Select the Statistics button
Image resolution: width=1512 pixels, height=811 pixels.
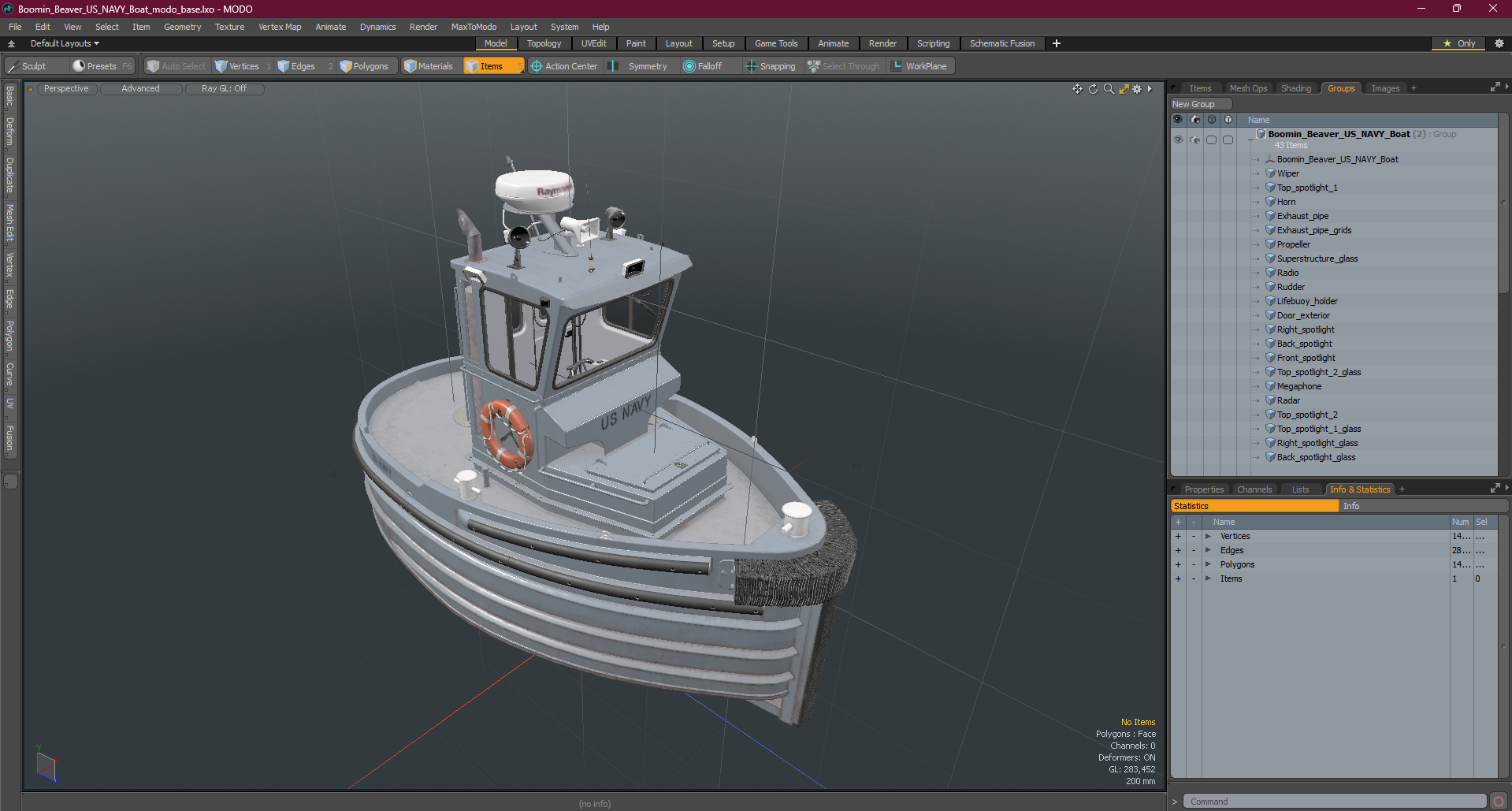pyautogui.click(x=1254, y=506)
